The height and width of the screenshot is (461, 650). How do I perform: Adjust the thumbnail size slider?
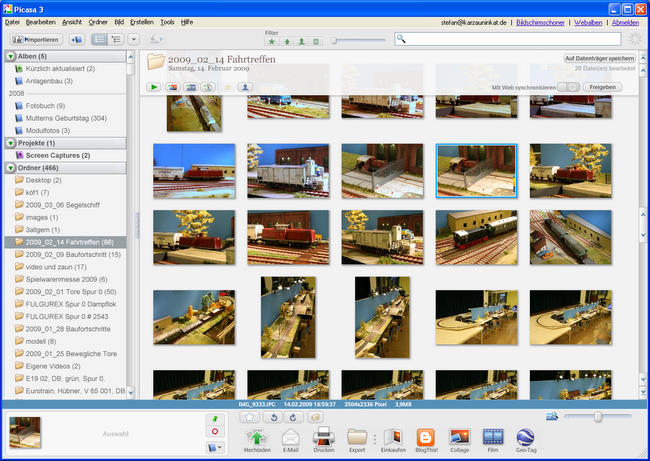pos(598,416)
